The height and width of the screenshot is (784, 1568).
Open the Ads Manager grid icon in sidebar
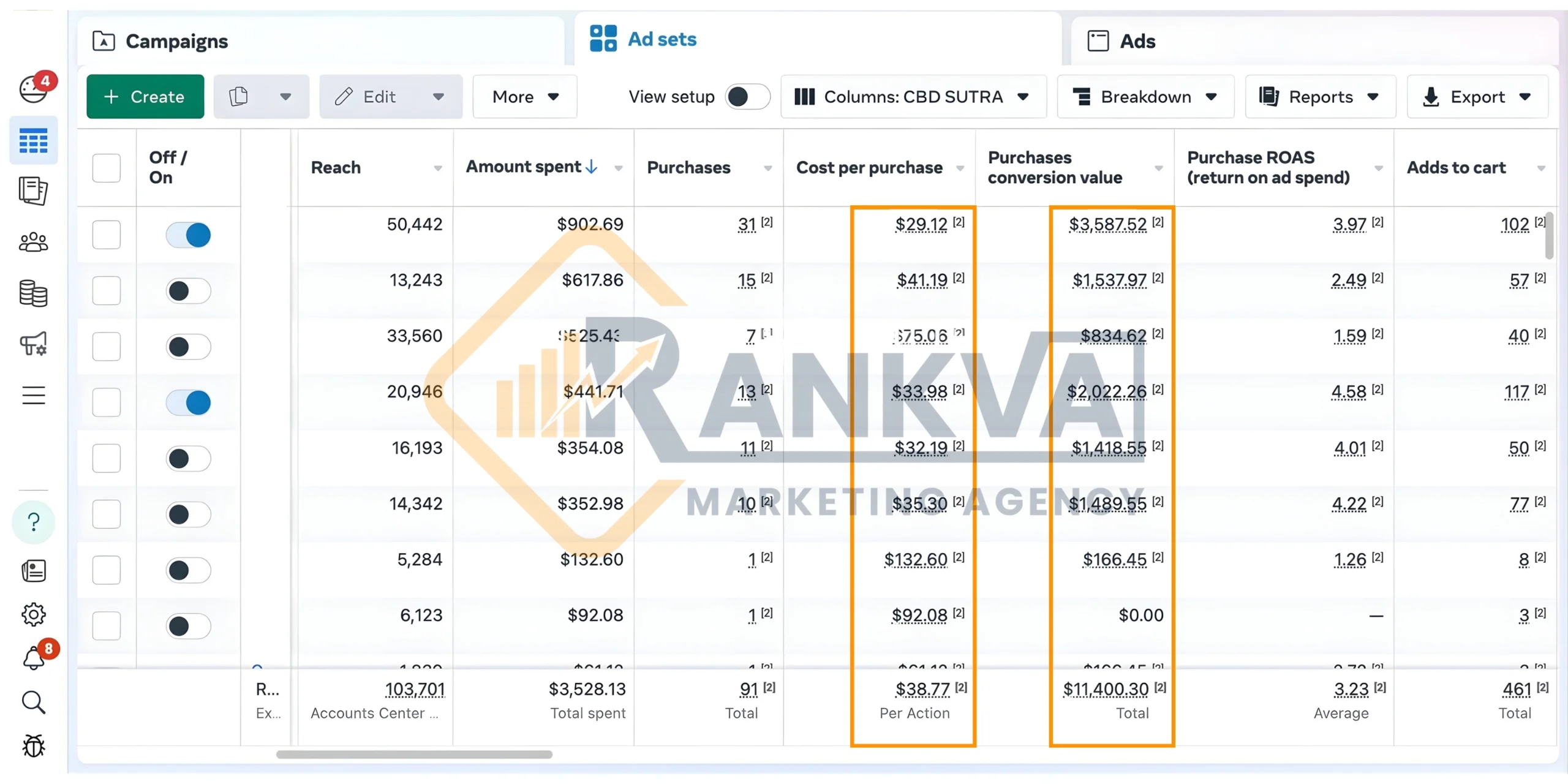point(34,140)
